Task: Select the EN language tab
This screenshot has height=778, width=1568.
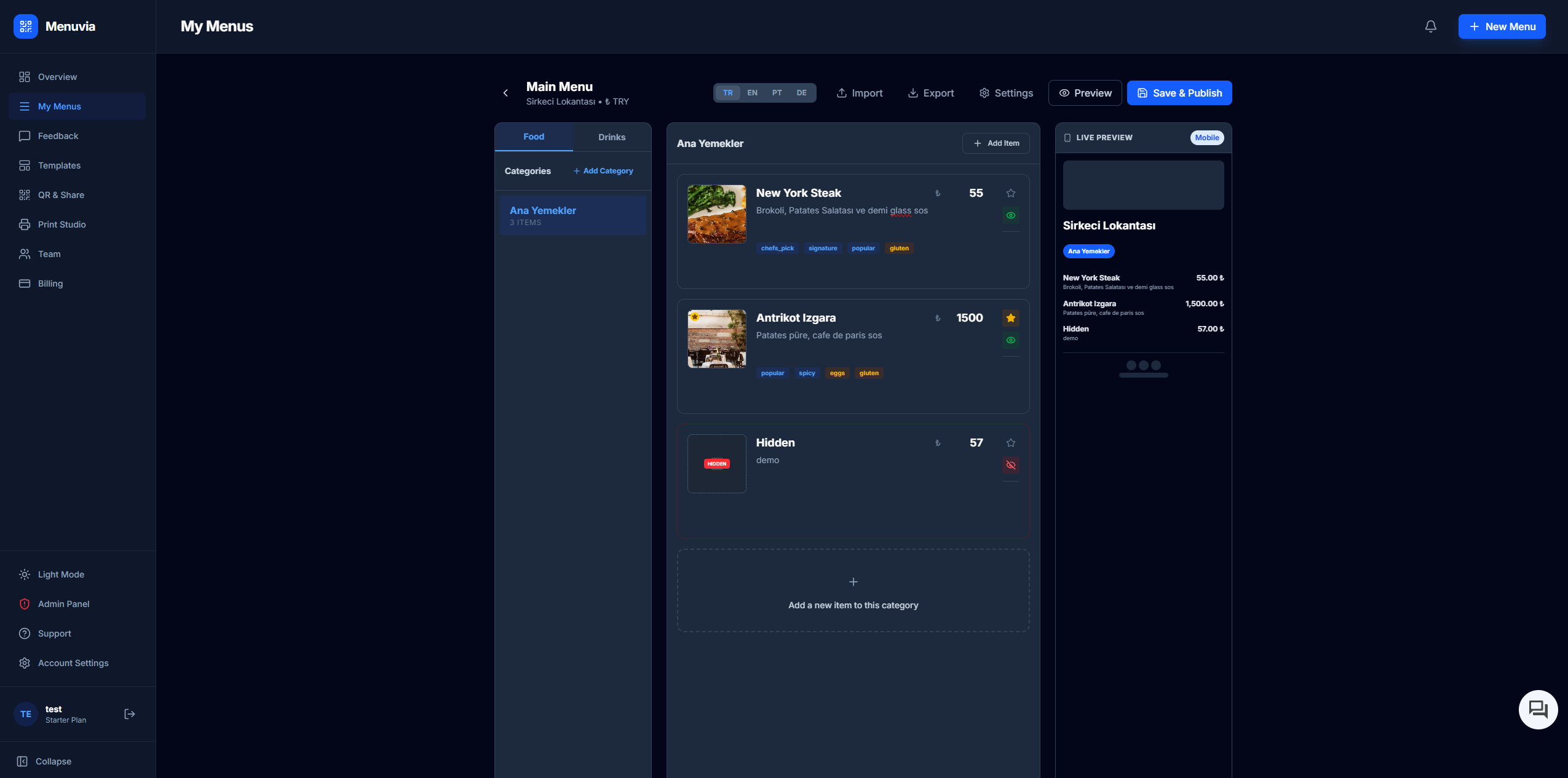Action: [751, 93]
